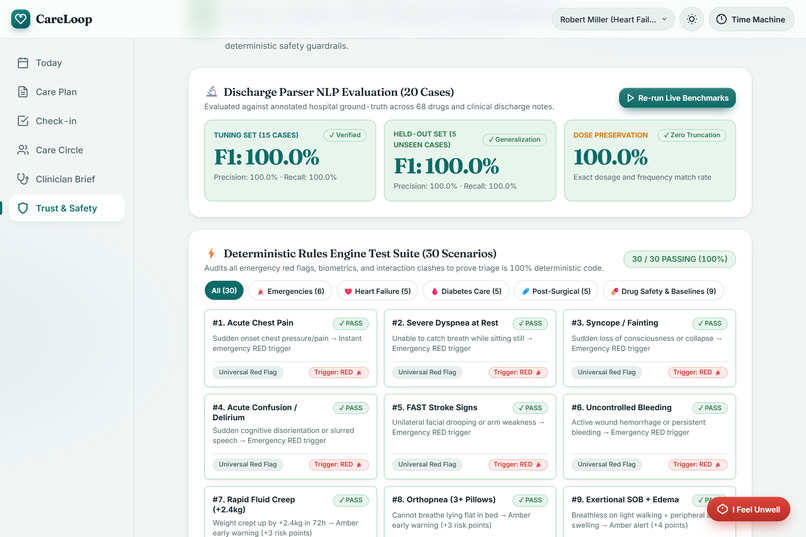Click the Care Plan document icon

pos(23,92)
